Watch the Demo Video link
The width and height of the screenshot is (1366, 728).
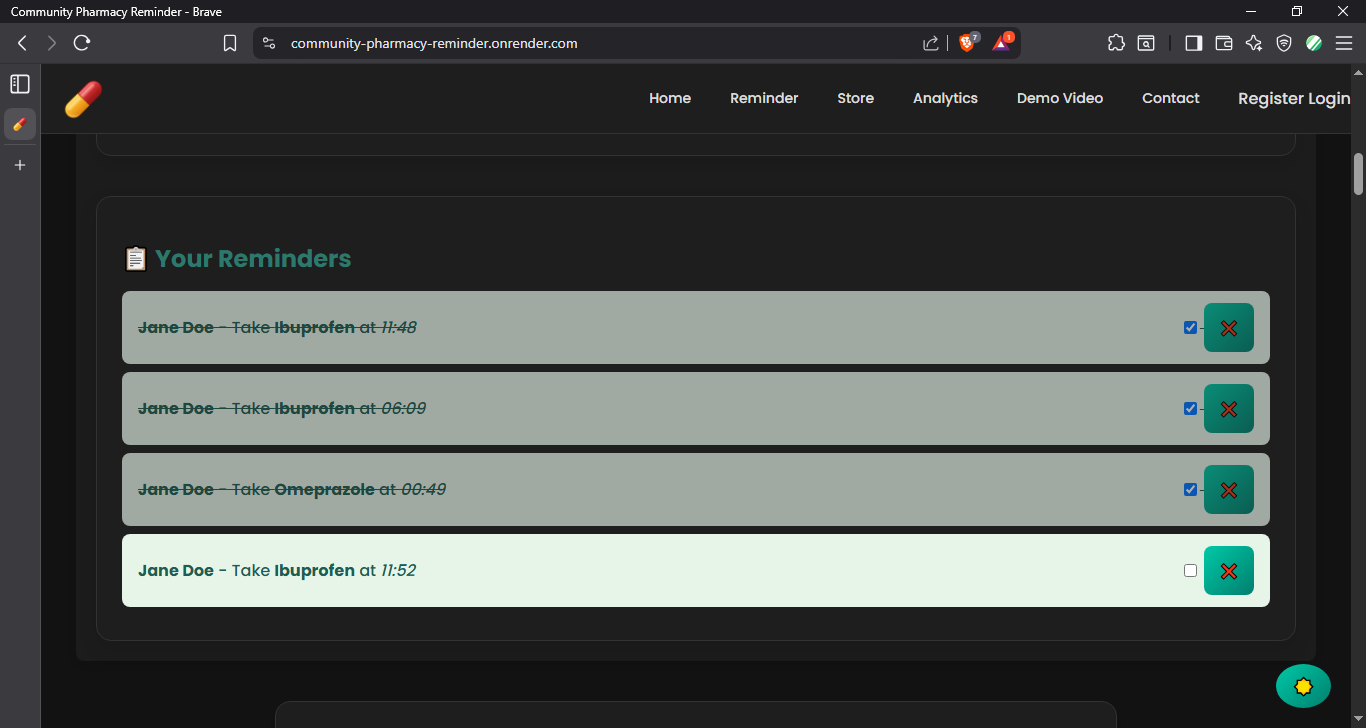[1060, 98]
